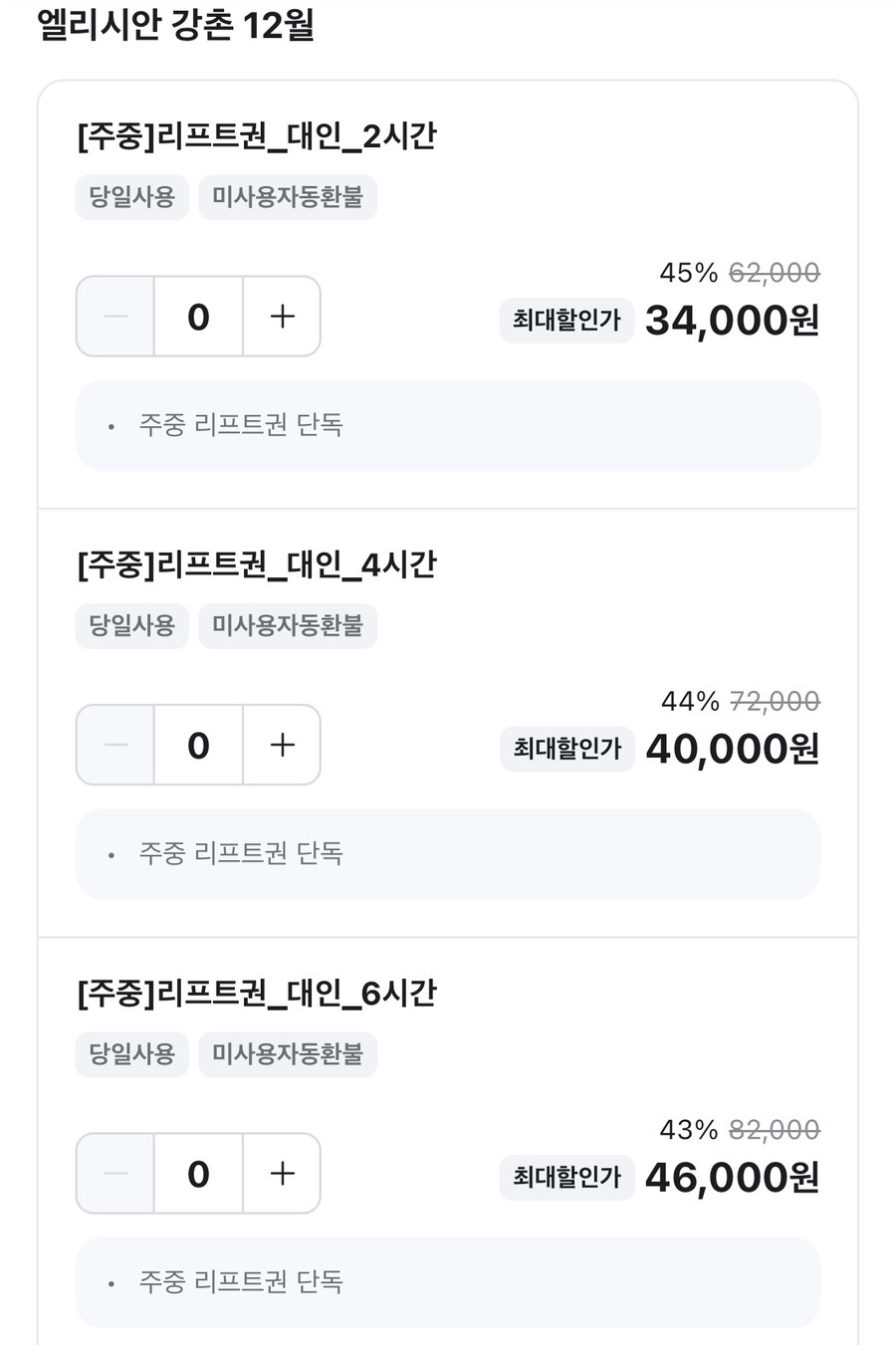The height and width of the screenshot is (1345, 896).
Task: Decrease quantity for 4시간 lift ticket
Action: tap(115, 745)
